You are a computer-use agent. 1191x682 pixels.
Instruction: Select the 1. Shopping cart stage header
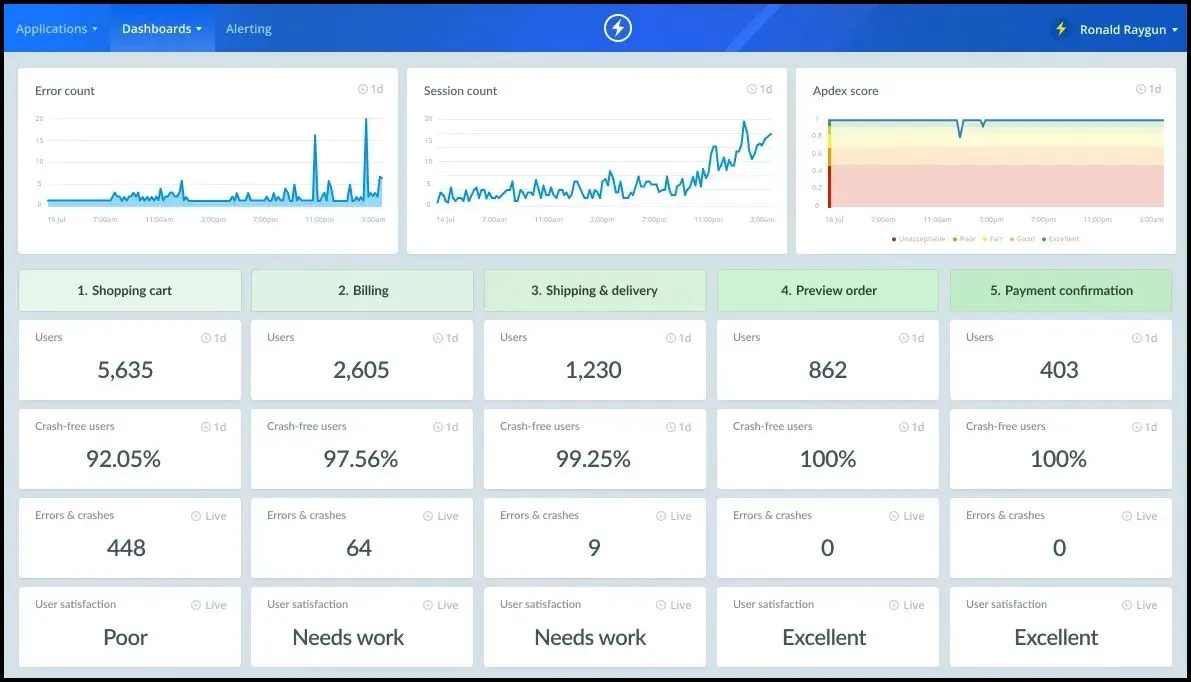pos(130,290)
